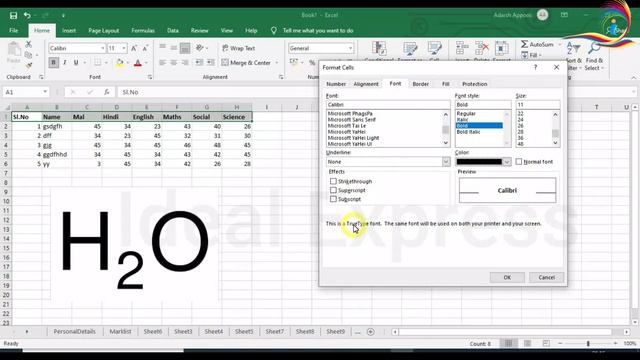This screenshot has height=360, width=640.
Task: Switch to the Alignment tab in Format Cells
Action: click(366, 84)
